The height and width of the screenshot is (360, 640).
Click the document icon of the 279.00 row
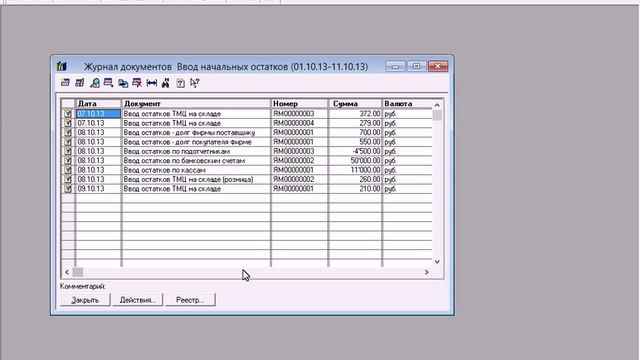point(68,123)
